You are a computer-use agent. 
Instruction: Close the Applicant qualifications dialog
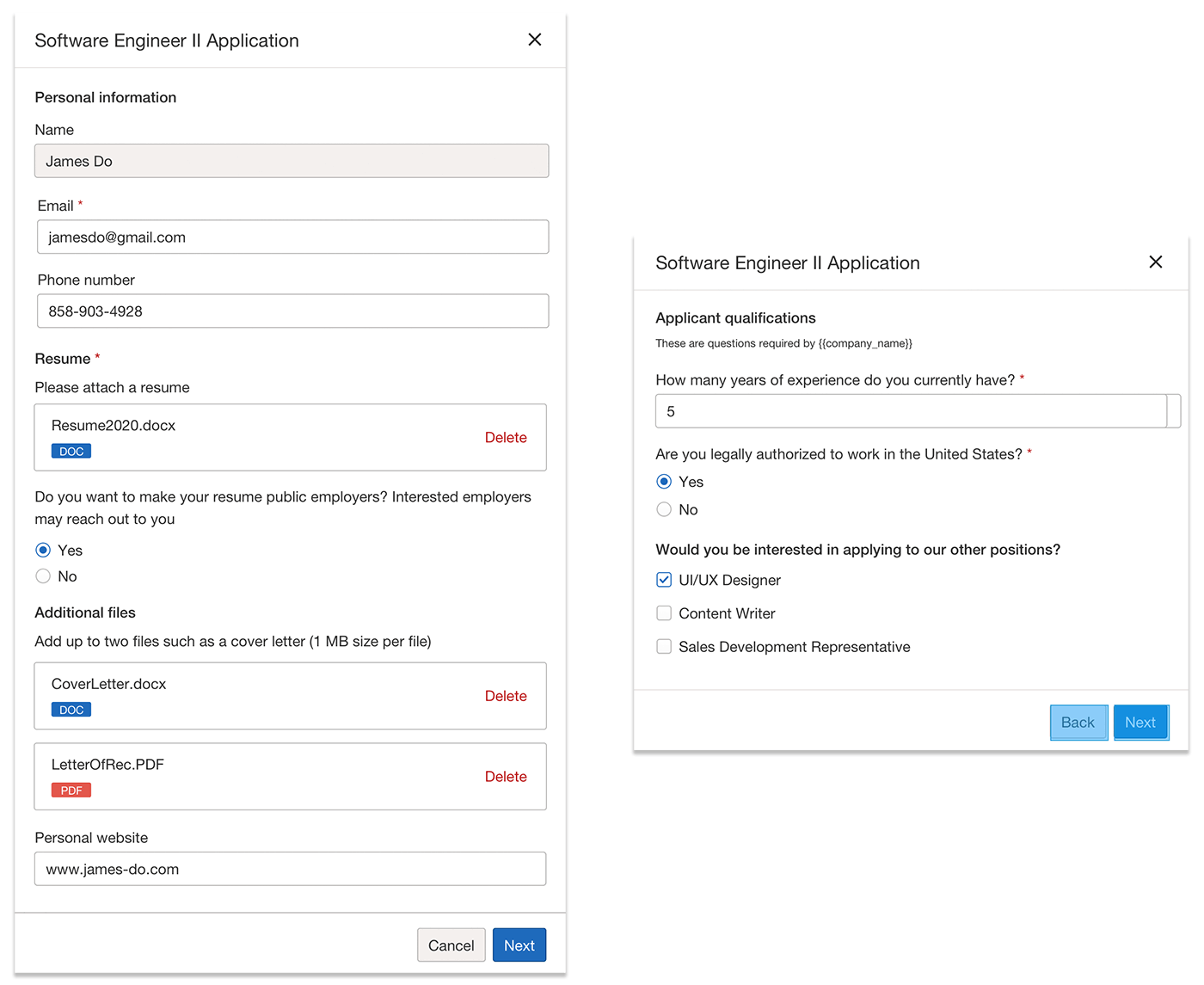[1155, 262]
